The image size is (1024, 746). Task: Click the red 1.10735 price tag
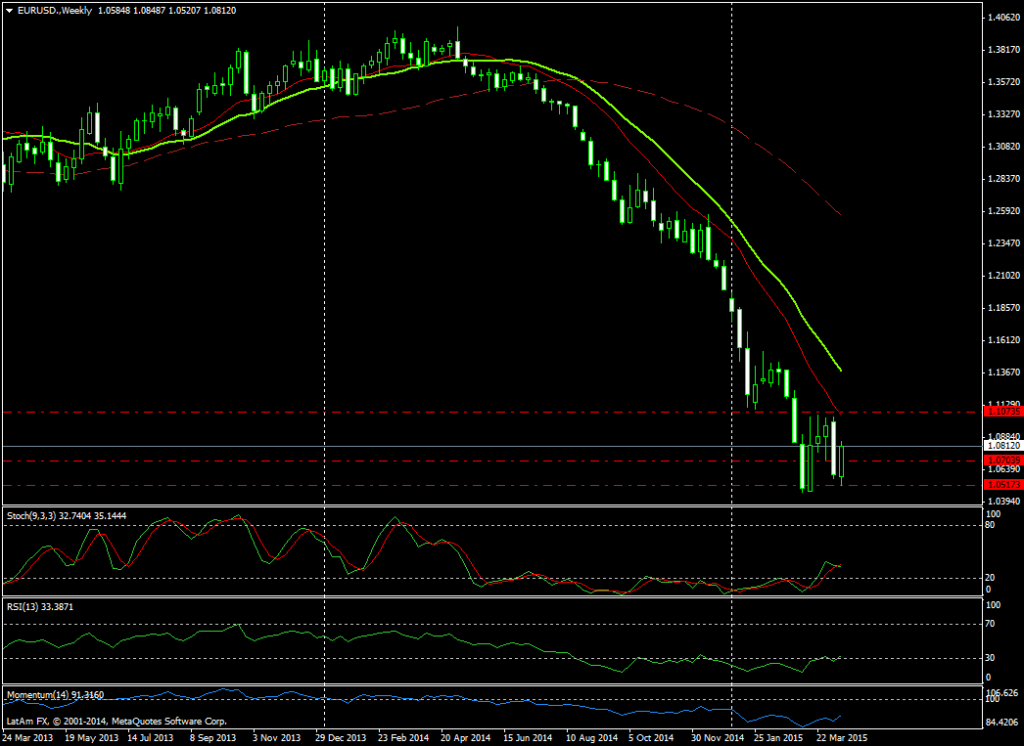click(1002, 411)
